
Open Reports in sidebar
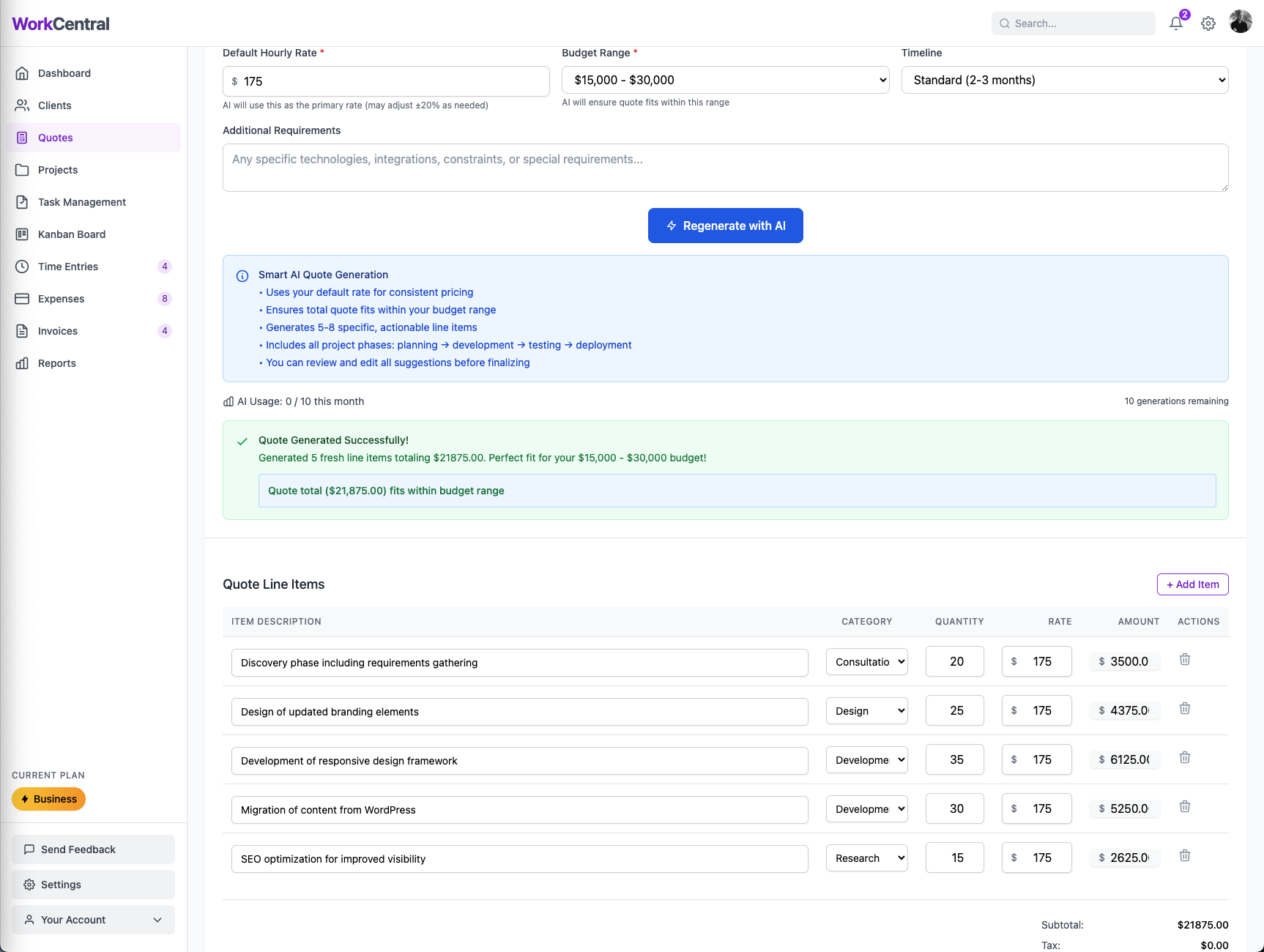tap(93, 363)
